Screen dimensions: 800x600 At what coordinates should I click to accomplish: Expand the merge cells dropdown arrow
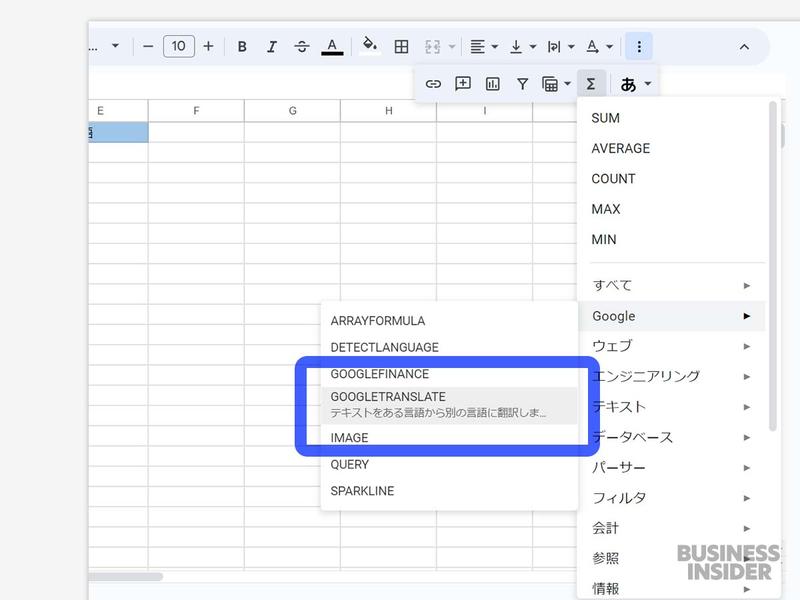[452, 46]
